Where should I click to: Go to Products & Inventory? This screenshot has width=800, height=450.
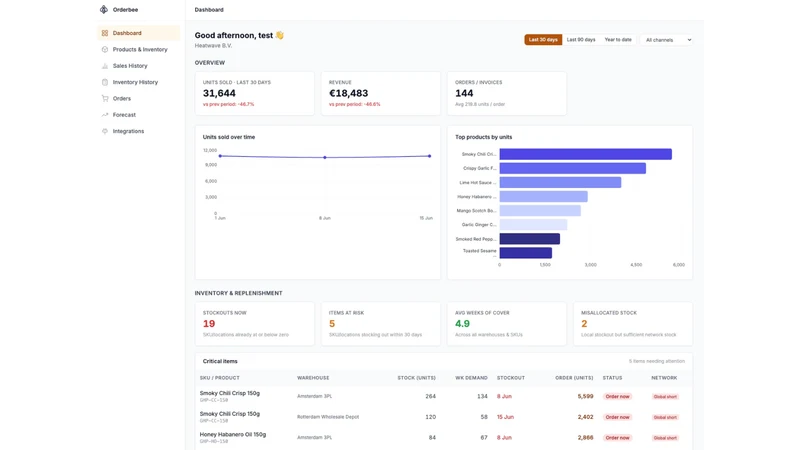(138, 49)
